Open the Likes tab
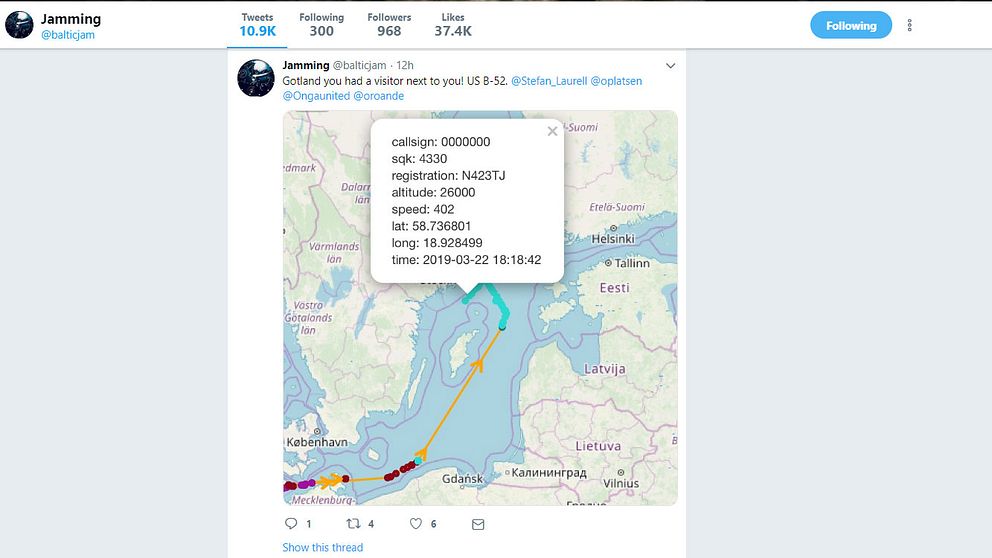The width and height of the screenshot is (992, 558). pos(453,25)
